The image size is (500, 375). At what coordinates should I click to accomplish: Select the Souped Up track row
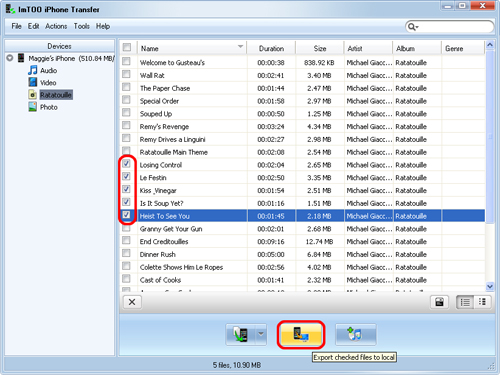tap(302, 114)
